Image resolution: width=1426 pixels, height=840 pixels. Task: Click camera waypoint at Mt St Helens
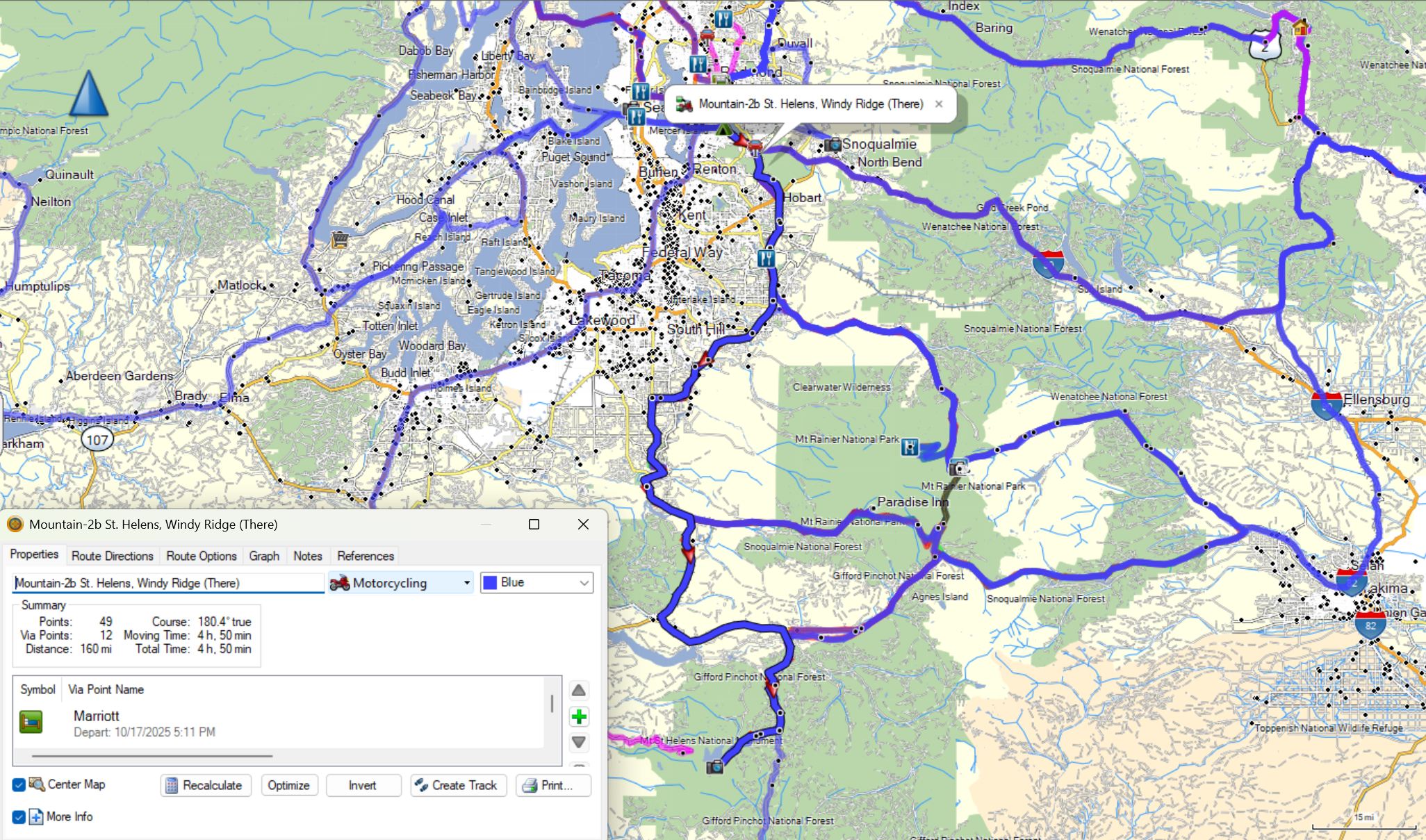pyautogui.click(x=714, y=767)
